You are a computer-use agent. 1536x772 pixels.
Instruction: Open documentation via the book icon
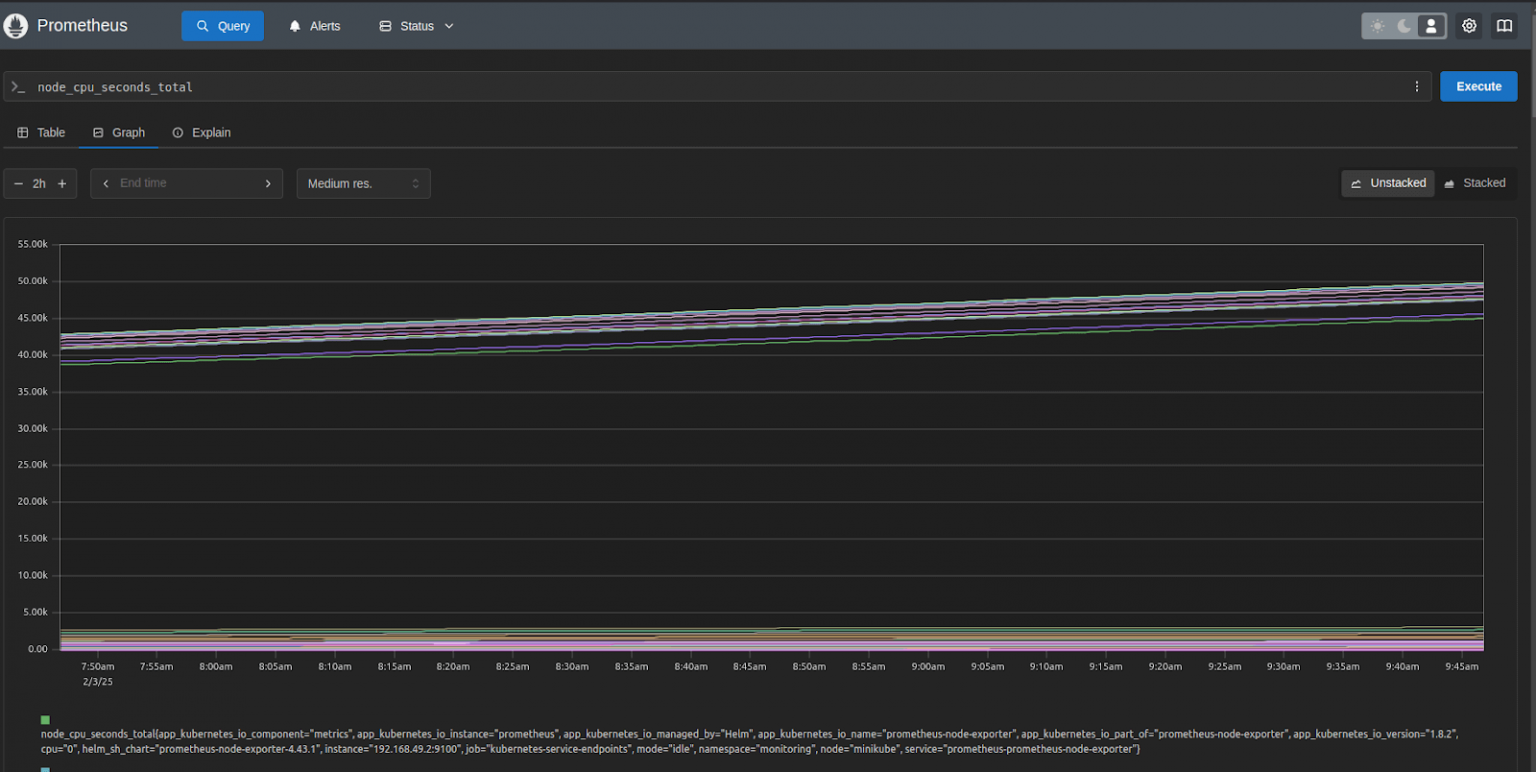click(x=1504, y=25)
